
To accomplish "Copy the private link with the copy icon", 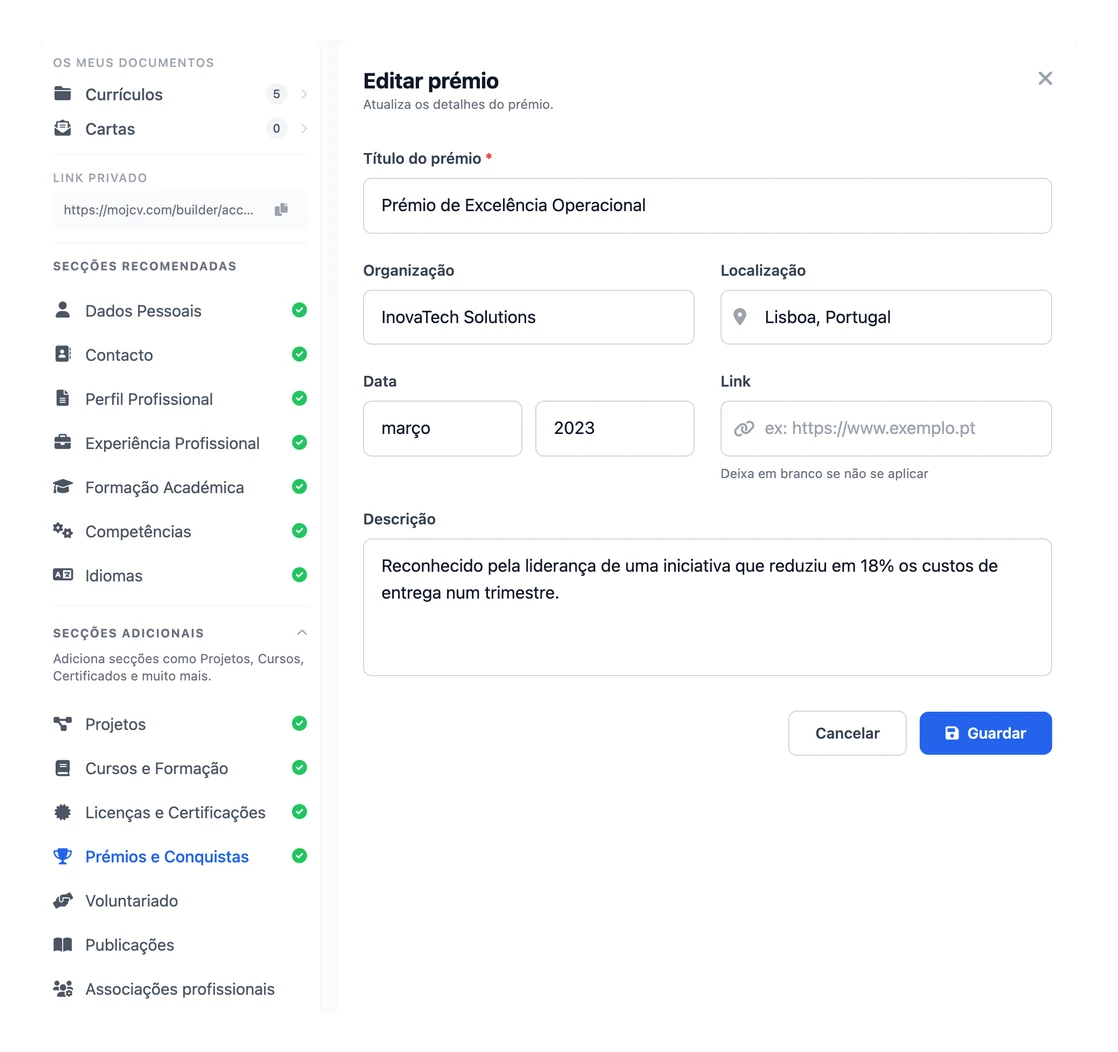I will coord(281,210).
